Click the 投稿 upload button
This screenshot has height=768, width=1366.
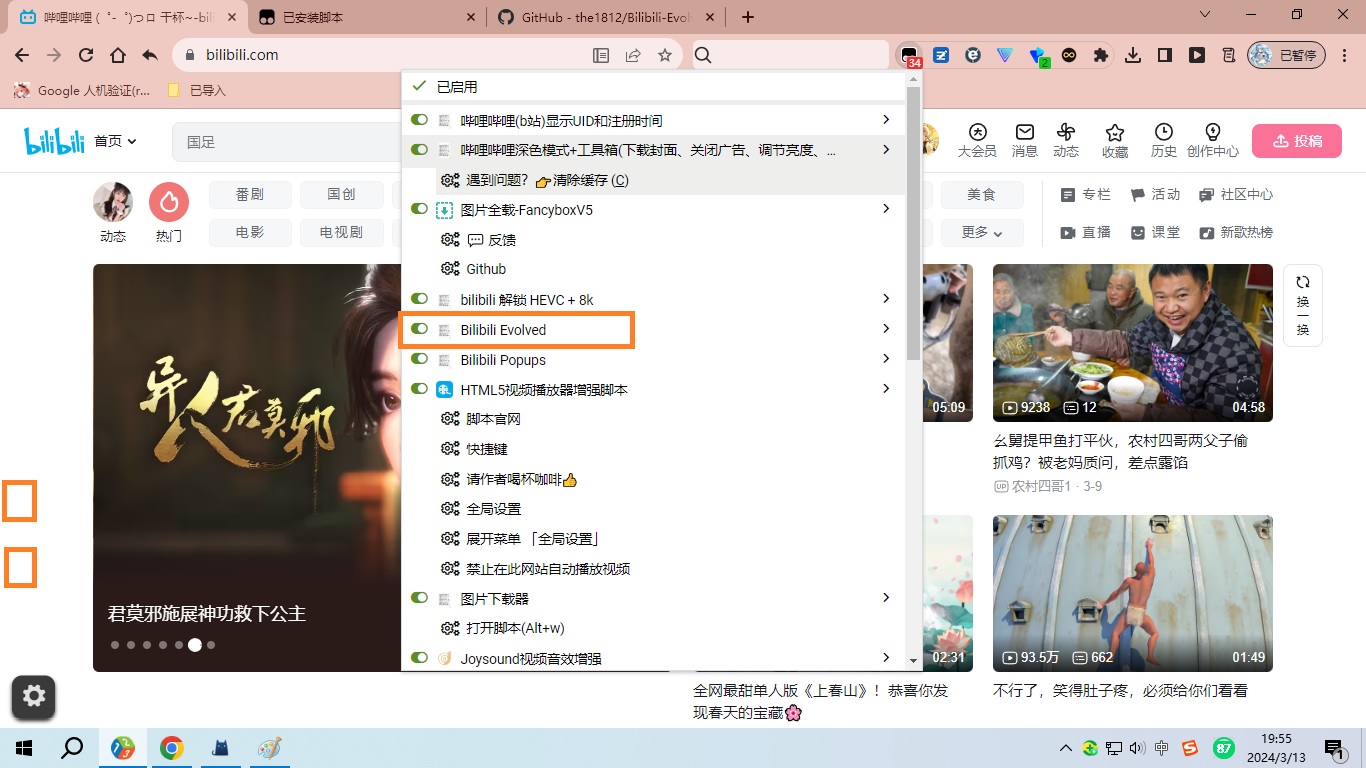point(1297,141)
